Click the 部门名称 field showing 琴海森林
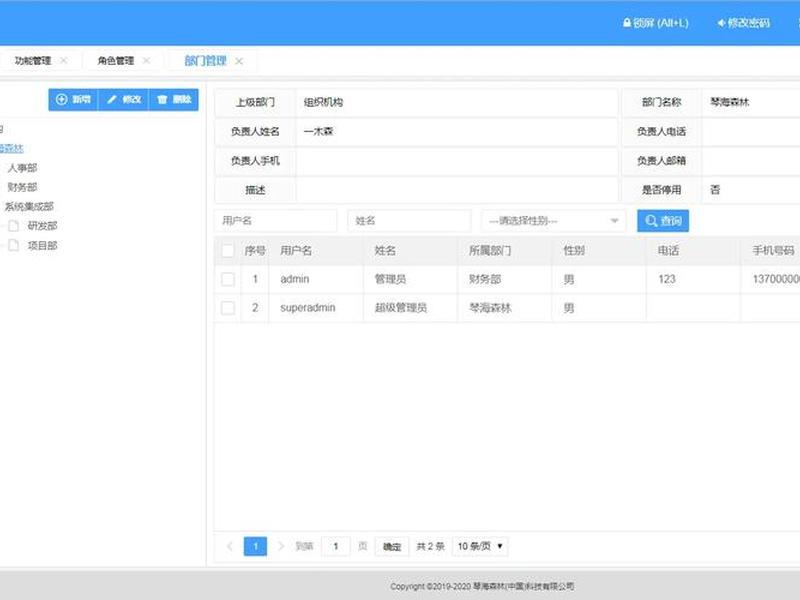Image resolution: width=800 pixels, height=600 pixels. pyautogui.click(x=751, y=102)
